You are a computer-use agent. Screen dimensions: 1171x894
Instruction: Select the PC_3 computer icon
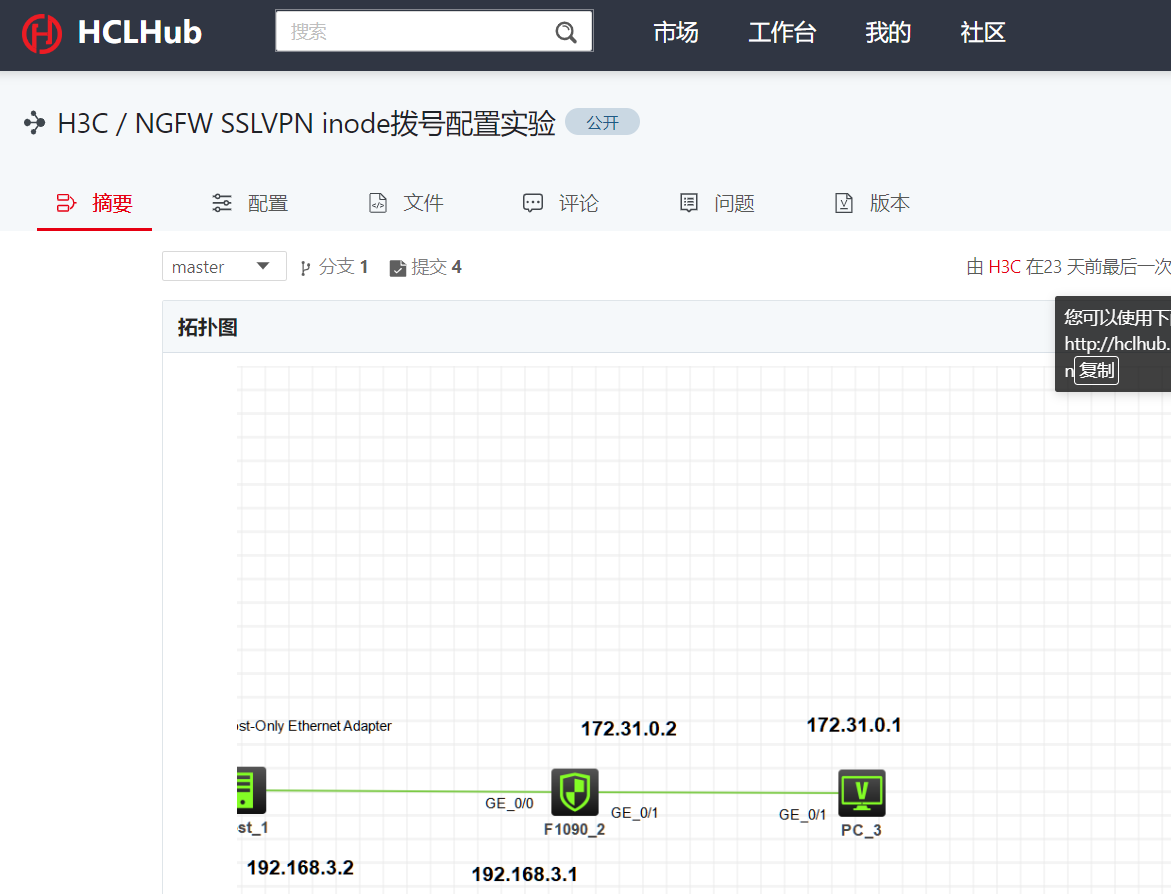pyautogui.click(x=862, y=793)
